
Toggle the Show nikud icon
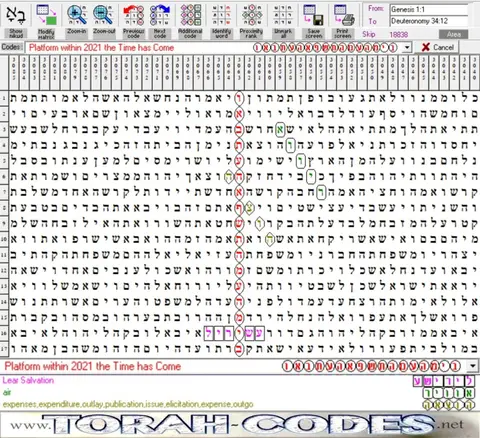(x=16, y=15)
